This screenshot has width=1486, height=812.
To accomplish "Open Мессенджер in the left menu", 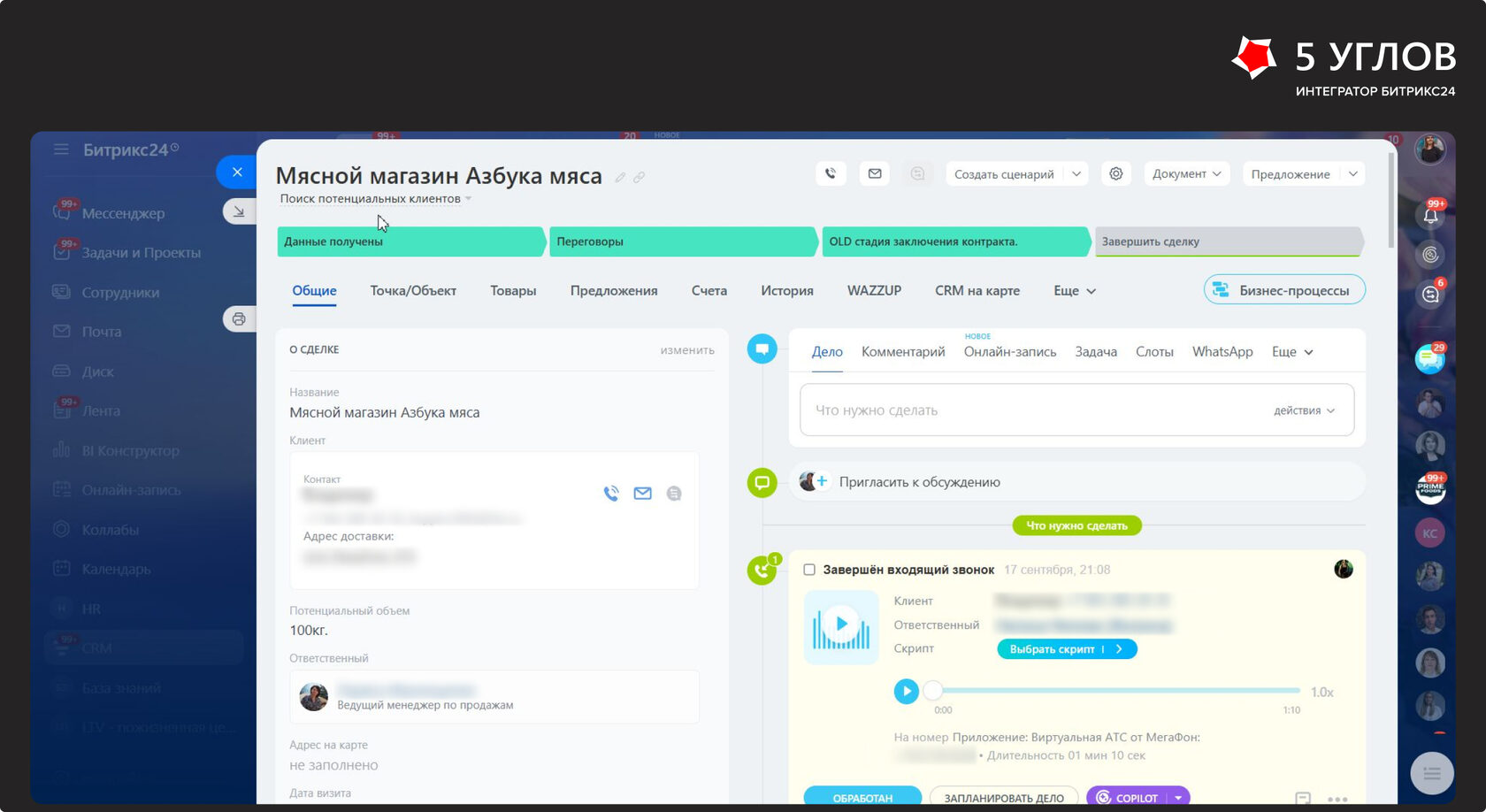I will coord(123,213).
